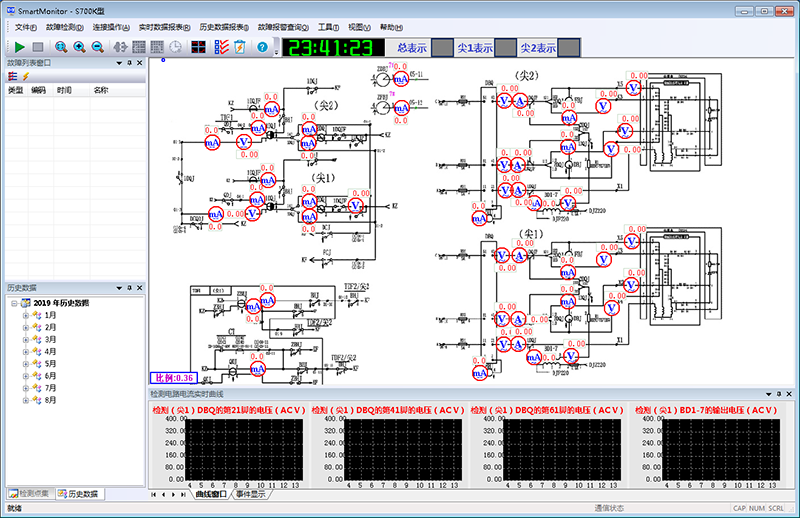Start monitoring with the green play icon
This screenshot has width=800, height=518.
coord(19,47)
